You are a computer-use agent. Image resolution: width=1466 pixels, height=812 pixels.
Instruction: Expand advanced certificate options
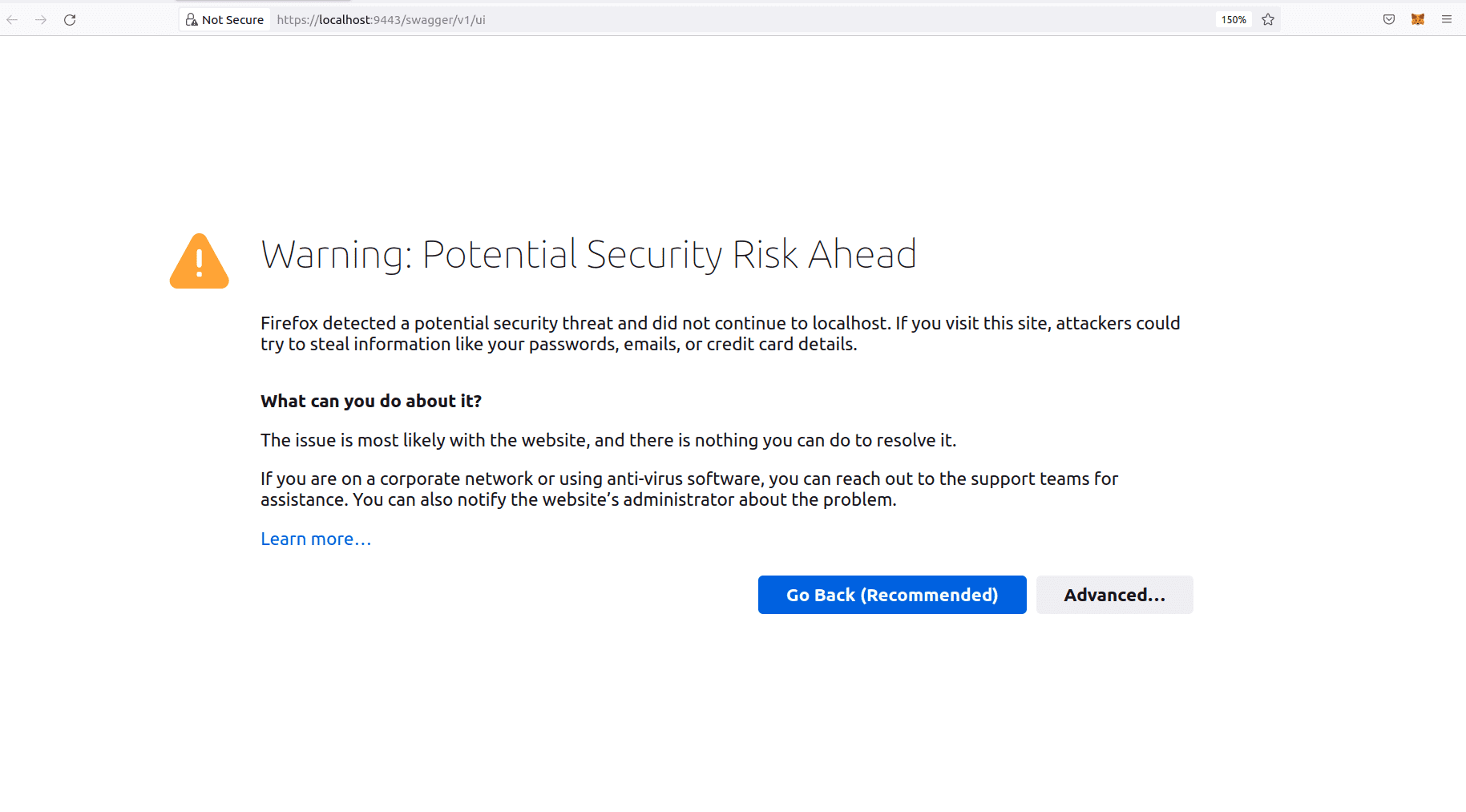pos(1114,594)
